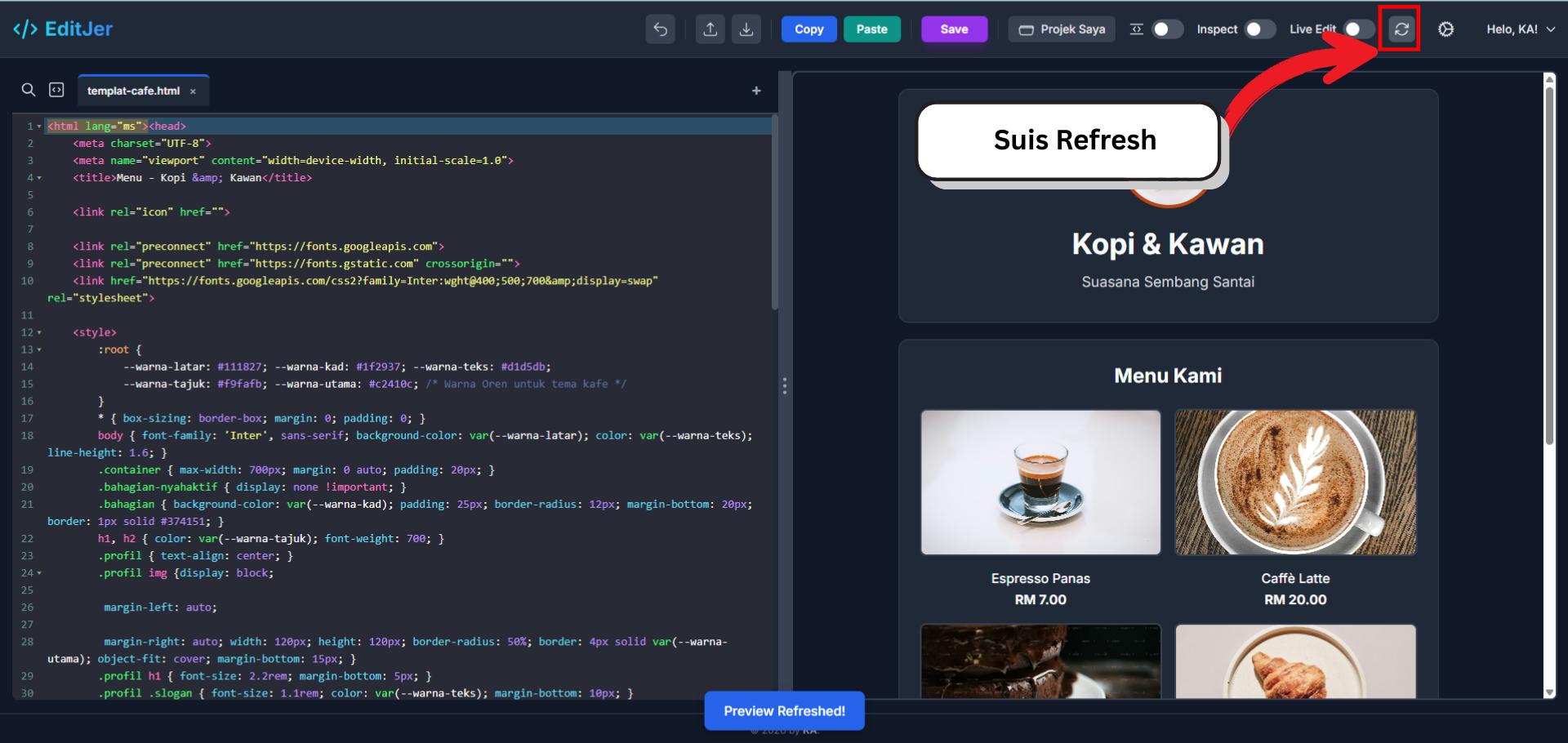Enable the Live Edit toggle
This screenshot has height=743, width=1568.
1359,29
